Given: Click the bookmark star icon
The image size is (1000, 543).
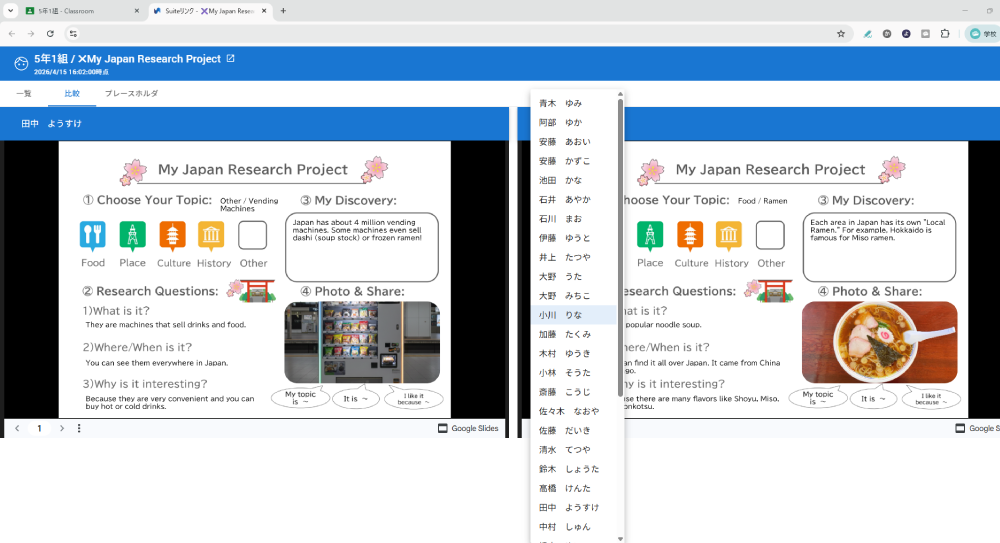Looking at the screenshot, I should click(x=841, y=33).
